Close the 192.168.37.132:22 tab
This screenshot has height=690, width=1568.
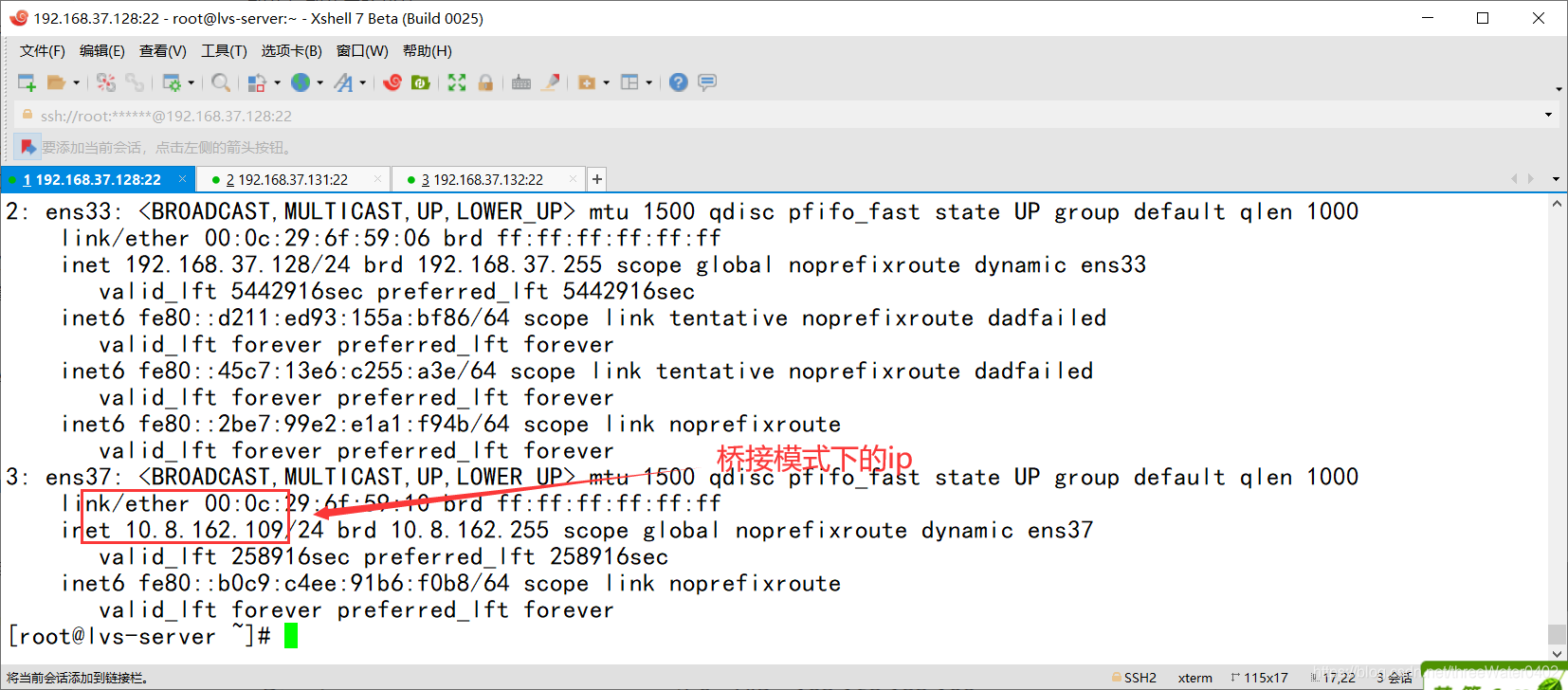click(573, 178)
